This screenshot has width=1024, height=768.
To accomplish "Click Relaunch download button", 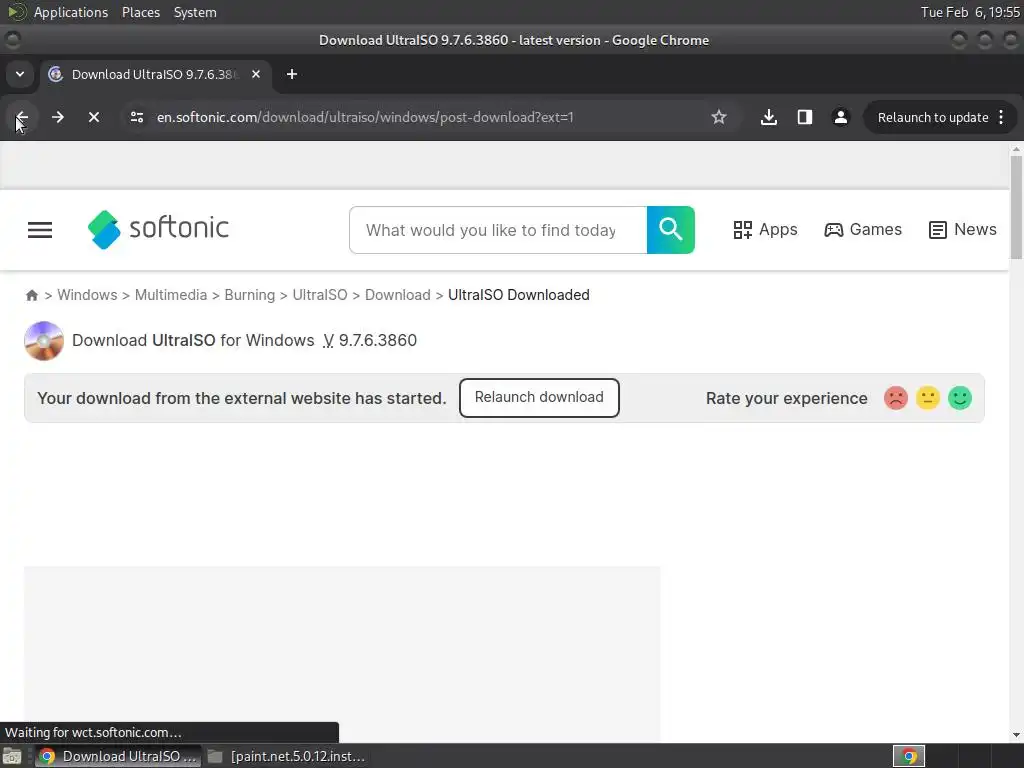I will coord(539,398).
